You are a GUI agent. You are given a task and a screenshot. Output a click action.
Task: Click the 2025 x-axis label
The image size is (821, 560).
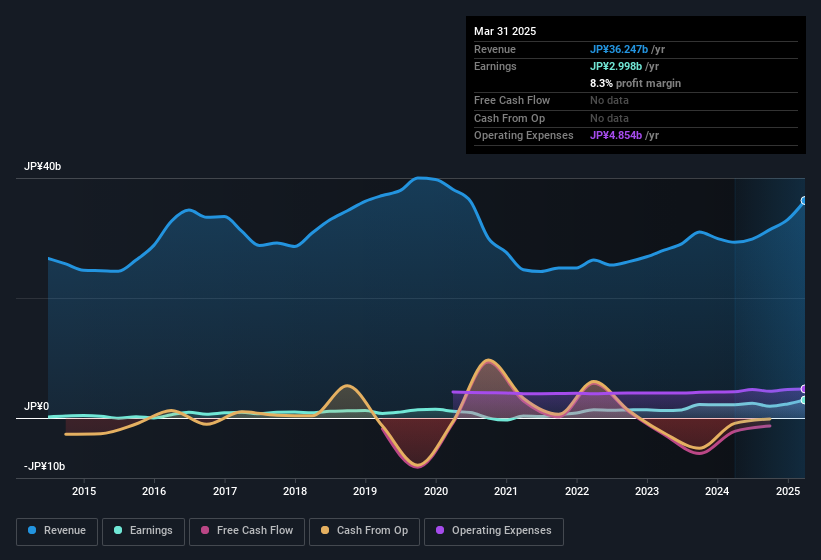coord(788,491)
